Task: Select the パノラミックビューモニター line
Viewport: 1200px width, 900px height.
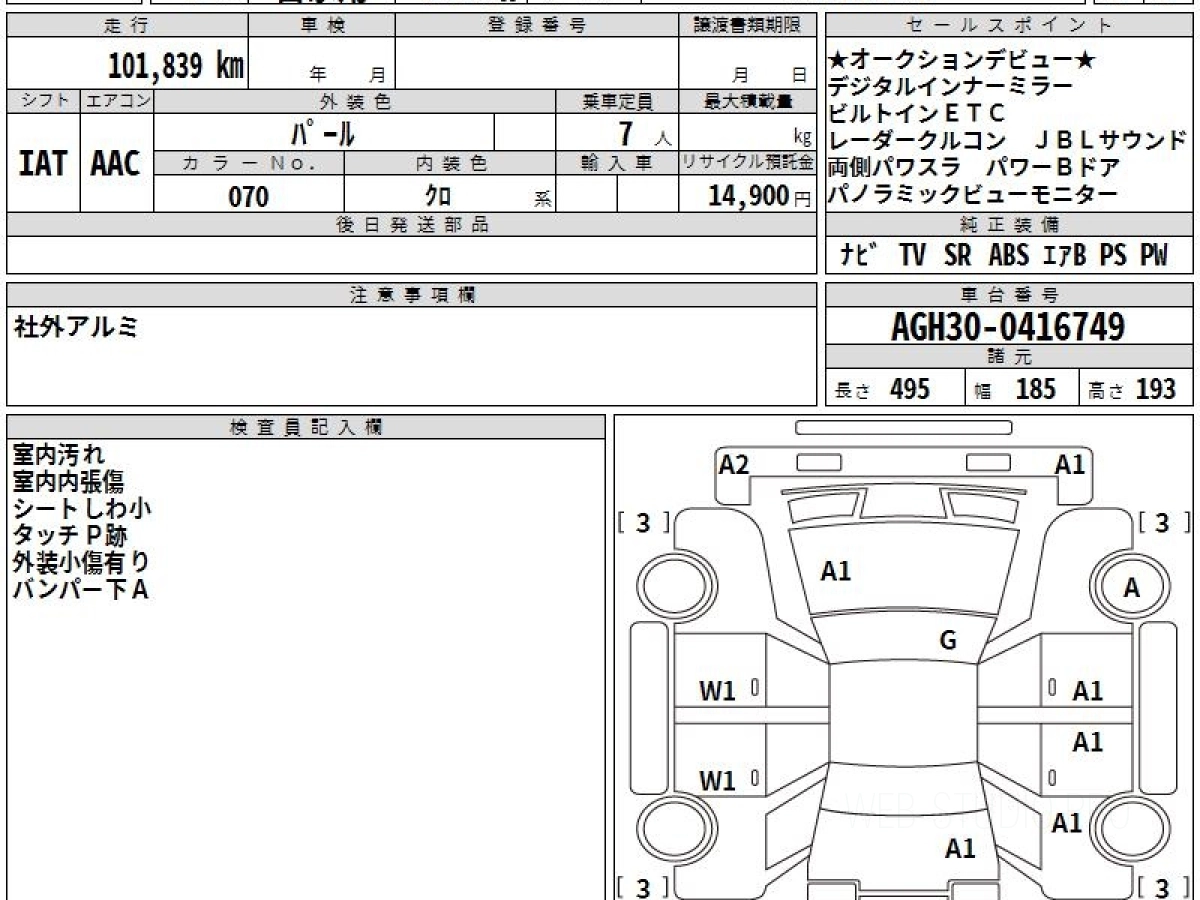Action: tap(973, 194)
